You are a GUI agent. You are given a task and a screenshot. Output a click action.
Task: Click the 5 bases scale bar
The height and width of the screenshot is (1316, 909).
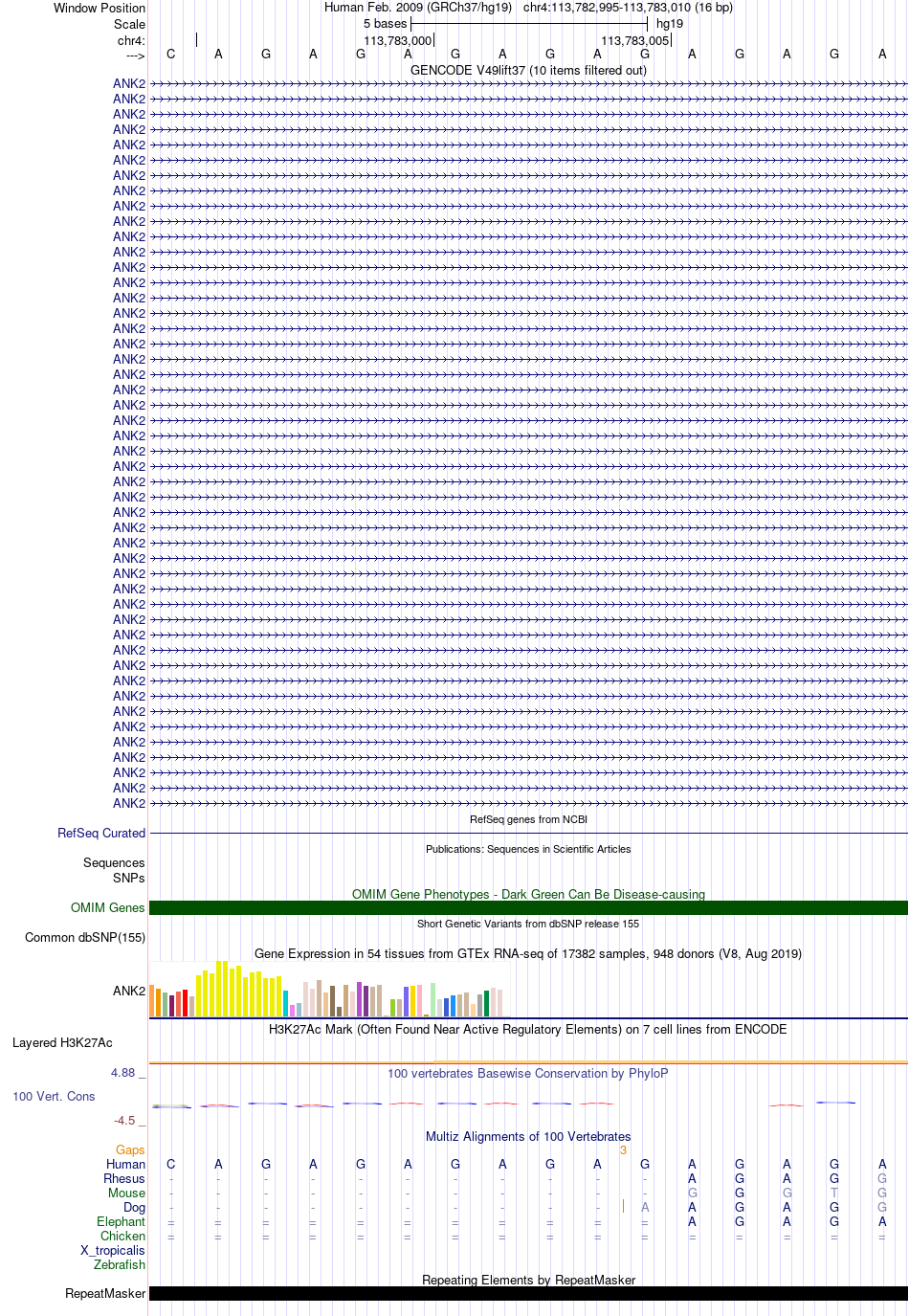coord(529,23)
